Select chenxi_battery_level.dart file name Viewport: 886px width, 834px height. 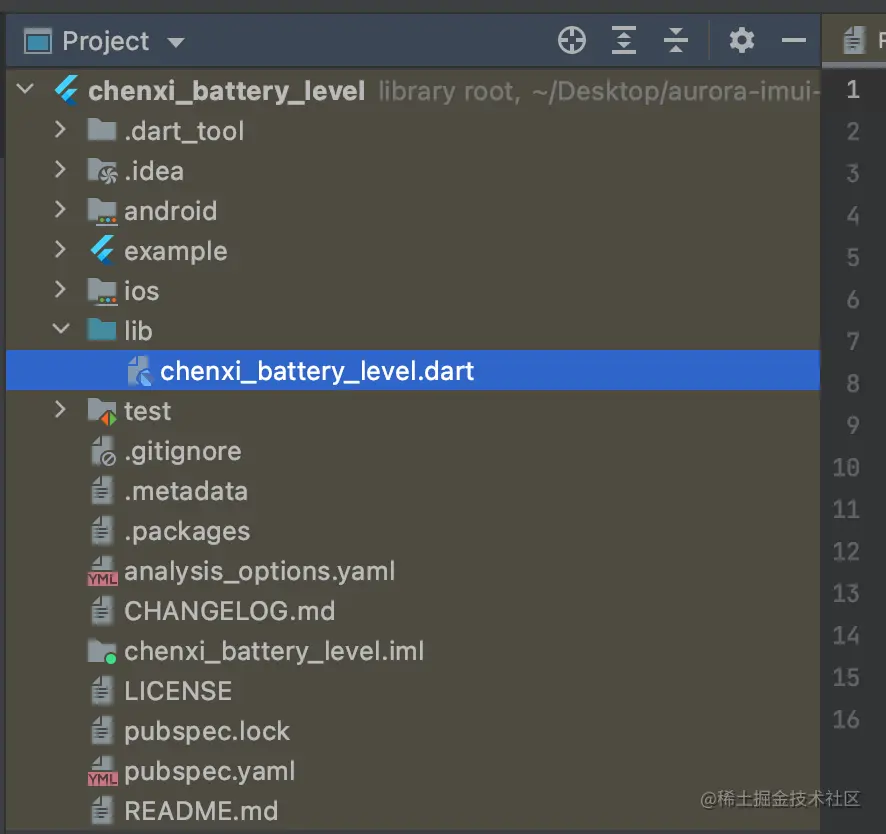point(317,371)
